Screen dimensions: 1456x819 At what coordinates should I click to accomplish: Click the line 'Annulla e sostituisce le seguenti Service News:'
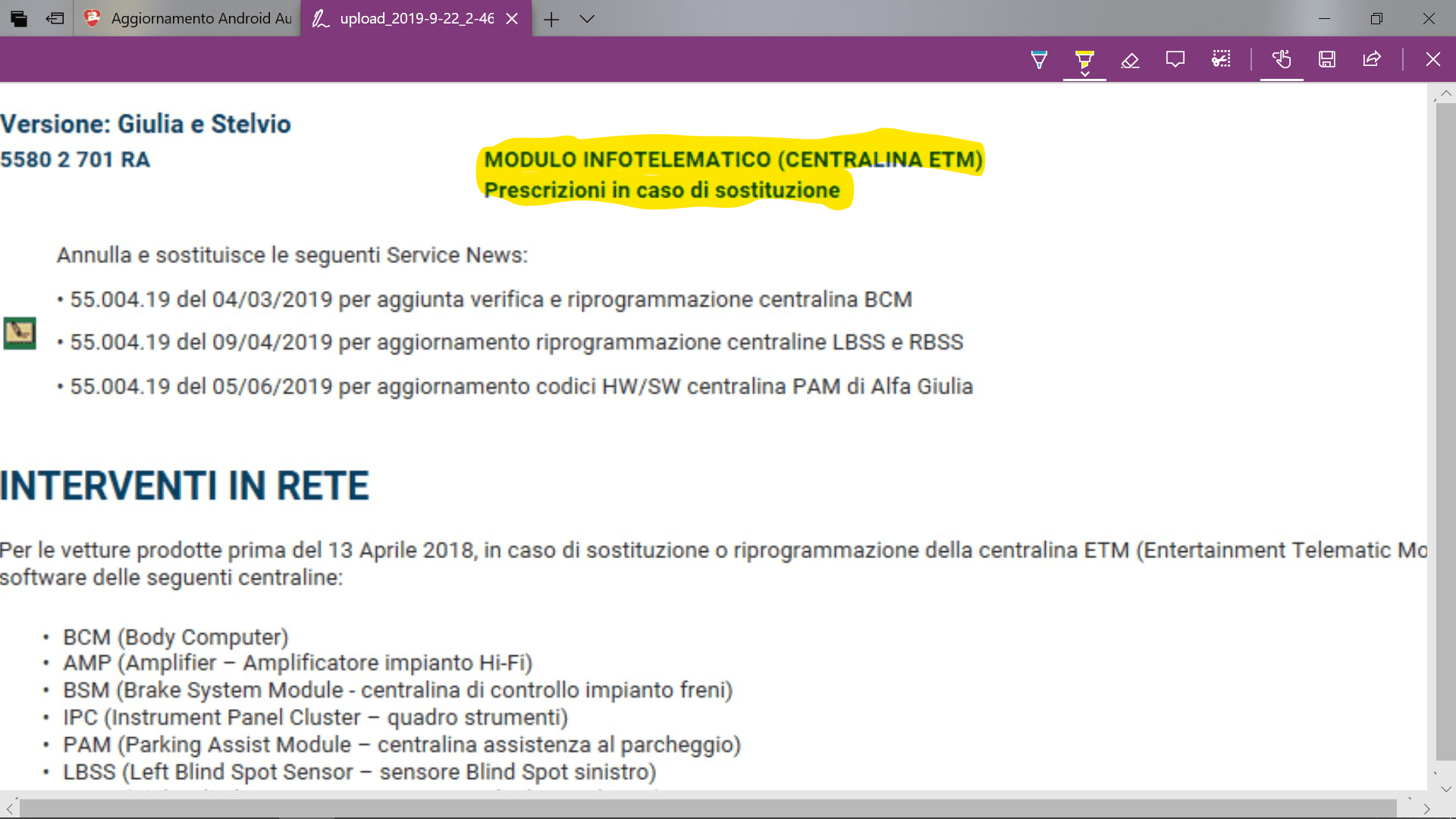point(292,255)
